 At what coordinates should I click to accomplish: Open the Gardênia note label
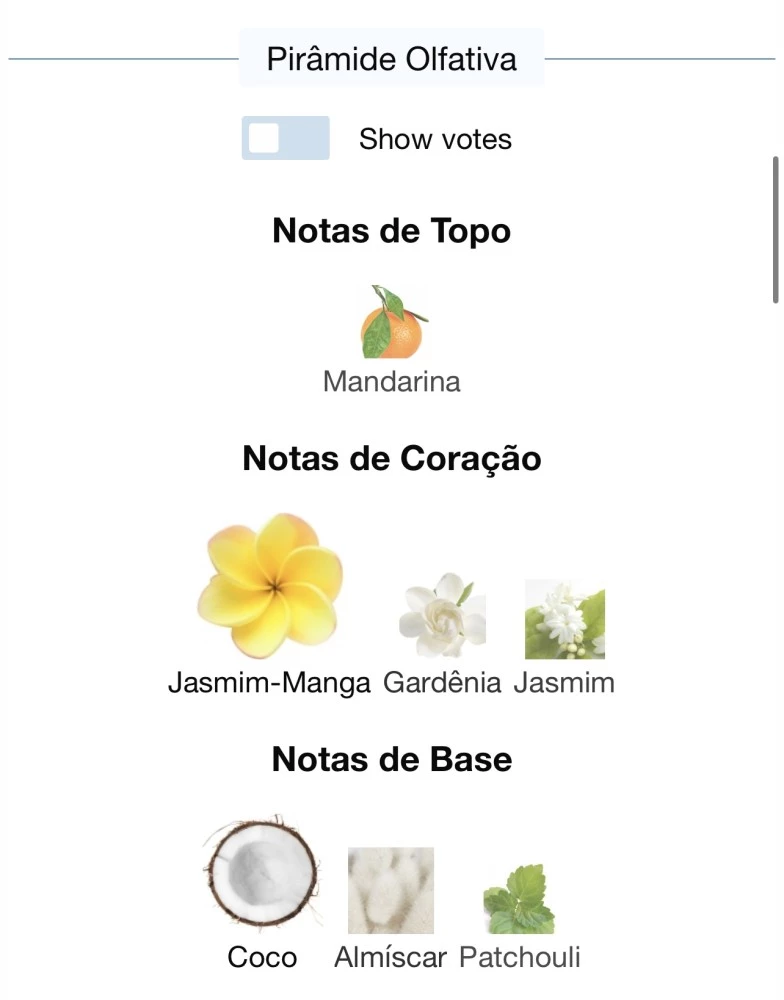pos(442,682)
